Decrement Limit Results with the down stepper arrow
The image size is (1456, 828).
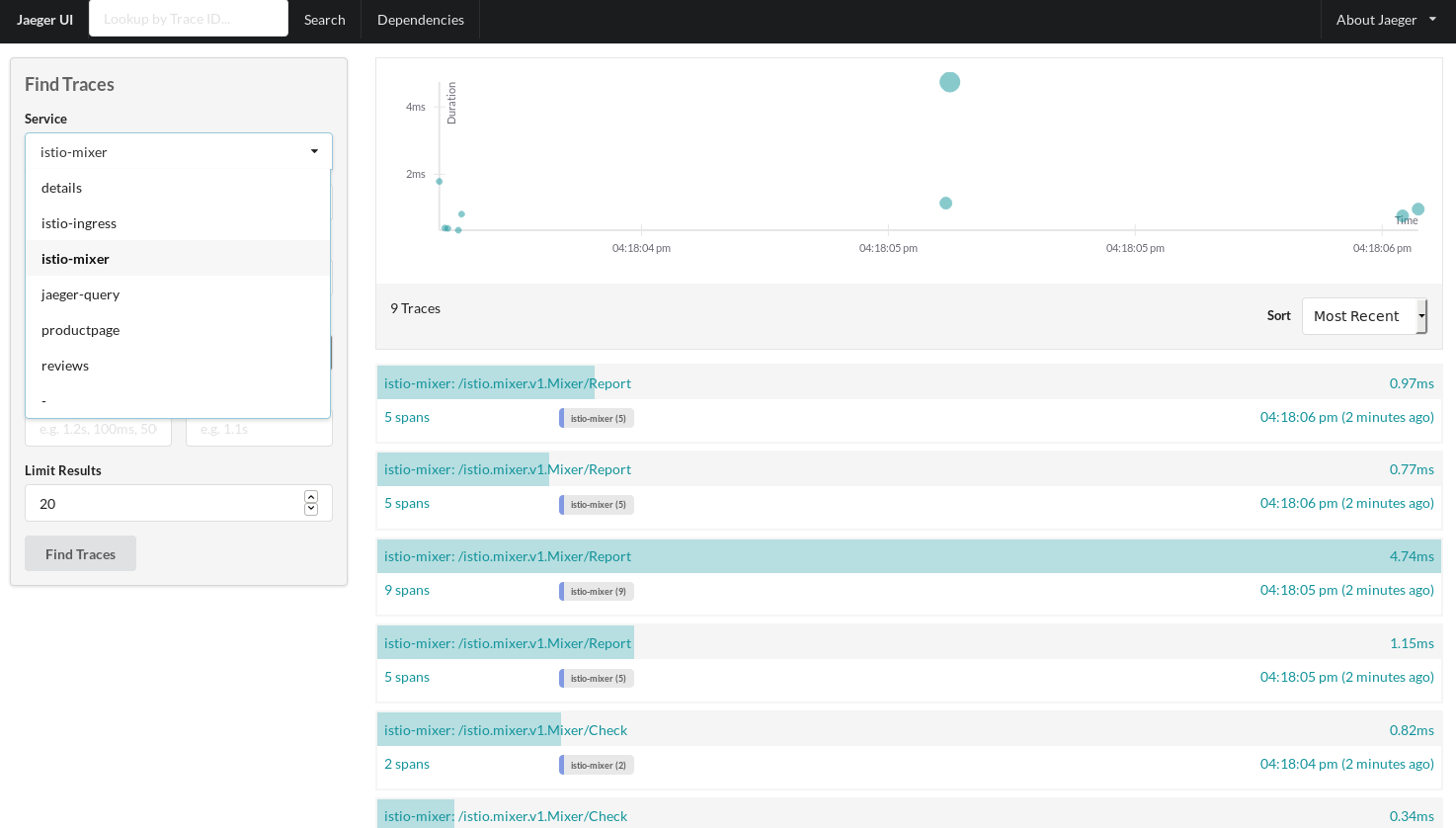311,509
